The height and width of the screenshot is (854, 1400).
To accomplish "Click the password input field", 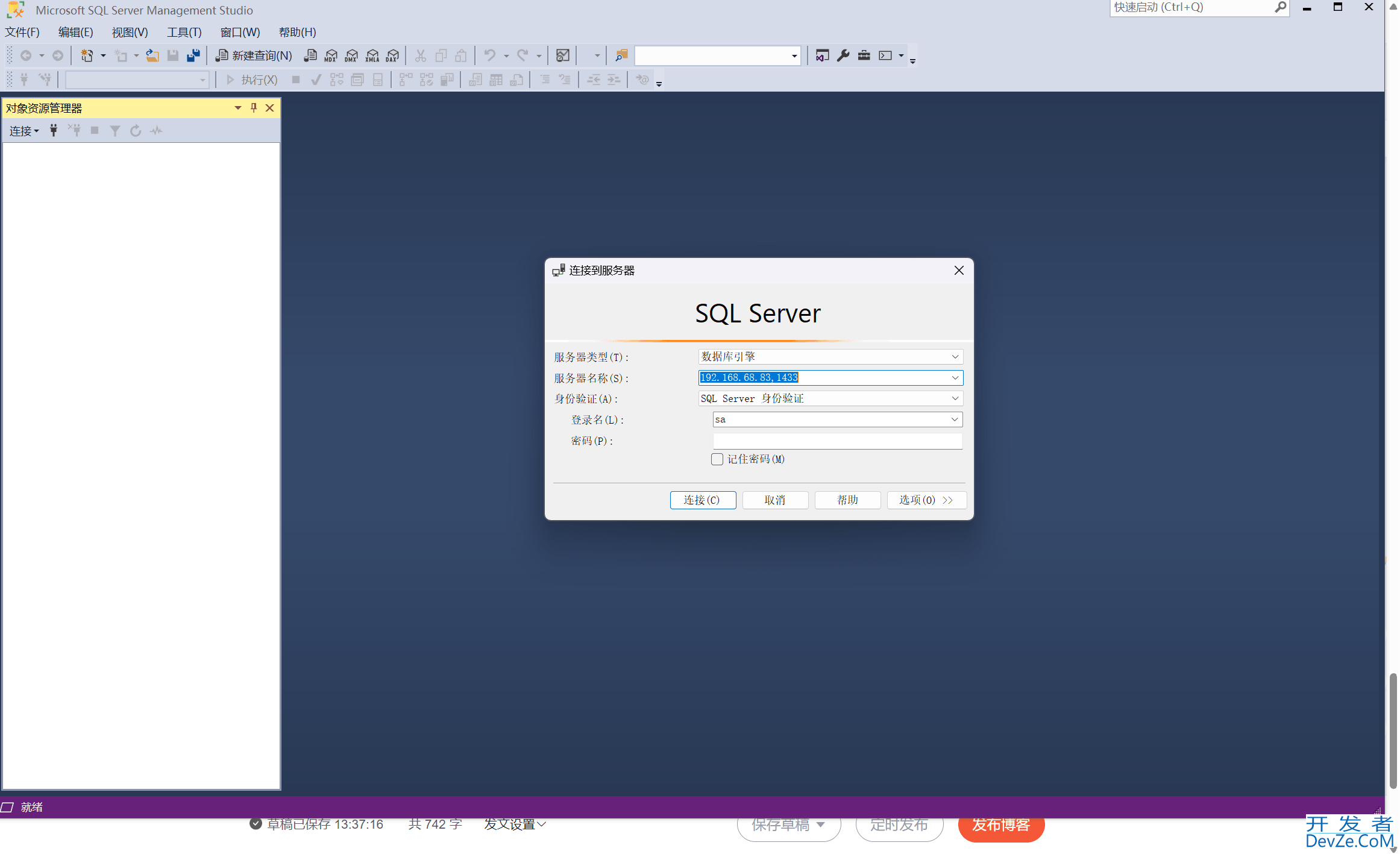I will [x=838, y=441].
